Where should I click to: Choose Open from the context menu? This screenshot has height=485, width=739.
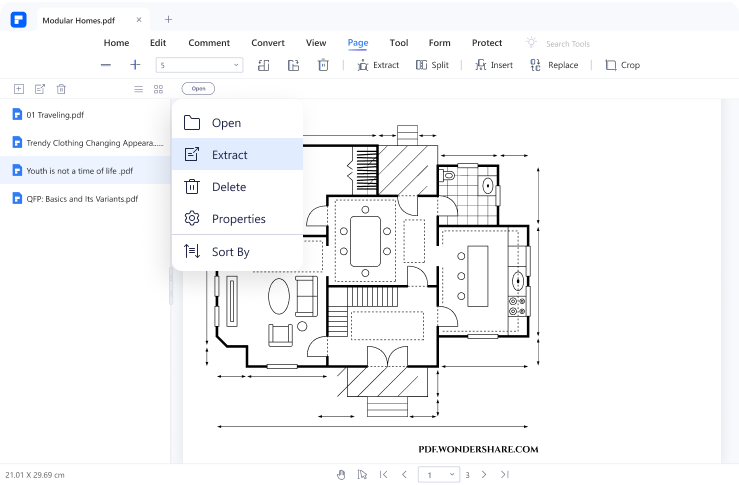(238, 123)
